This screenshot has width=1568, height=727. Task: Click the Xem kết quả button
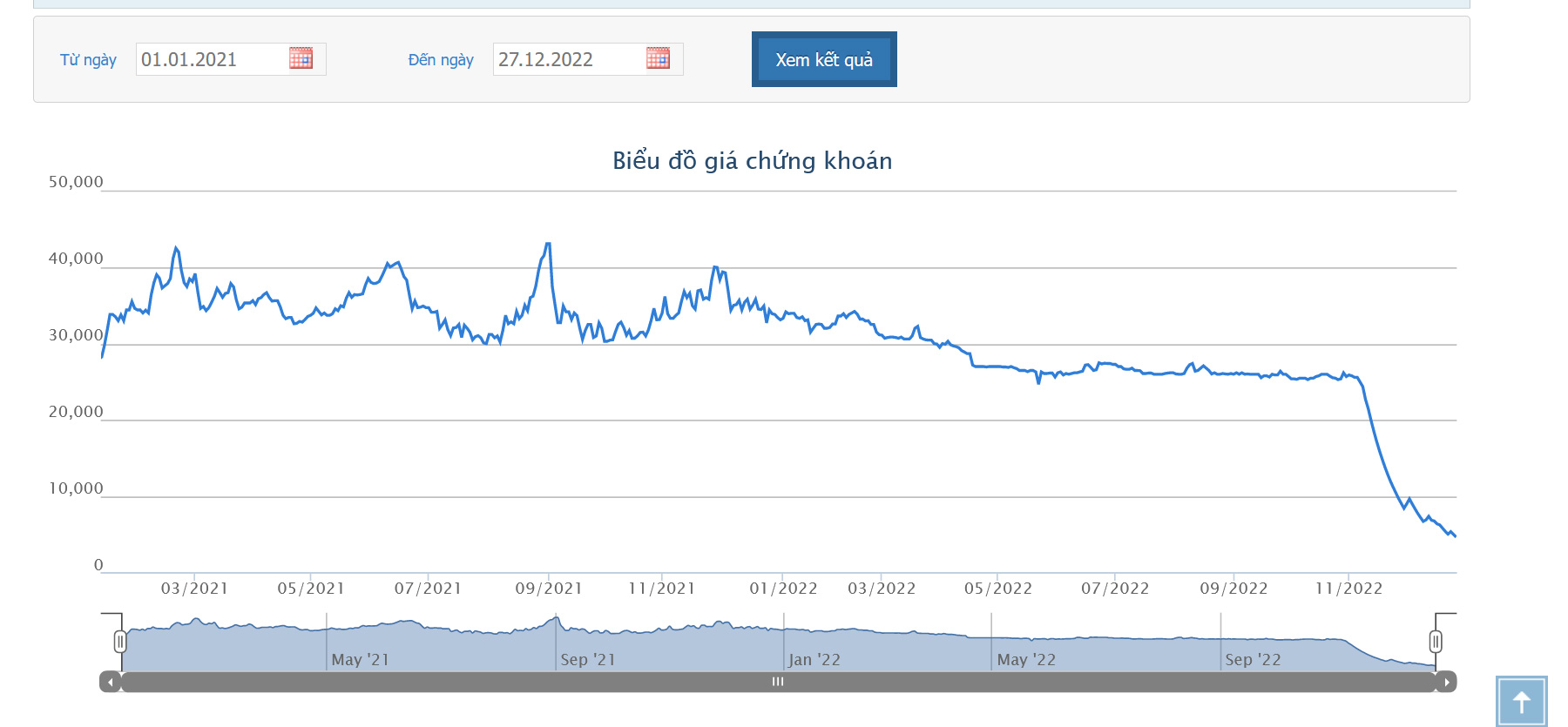pos(824,59)
